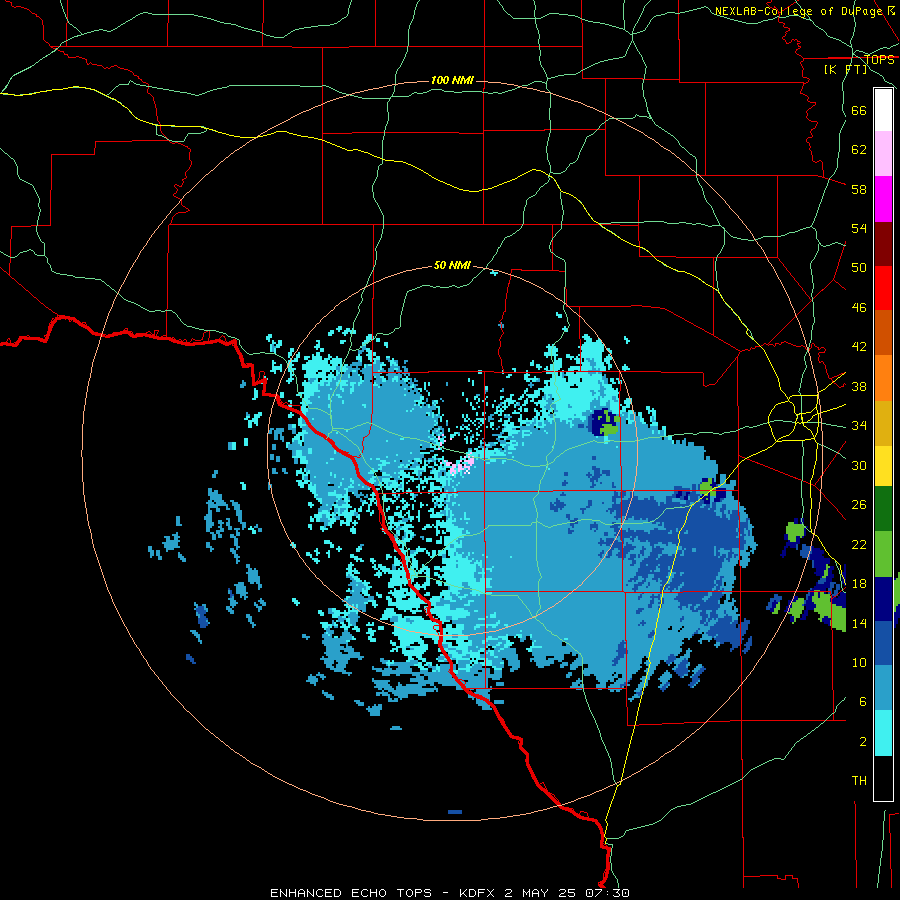Click the "58" legend value
Image resolution: width=900 pixels, height=900 pixels.
coord(859,189)
